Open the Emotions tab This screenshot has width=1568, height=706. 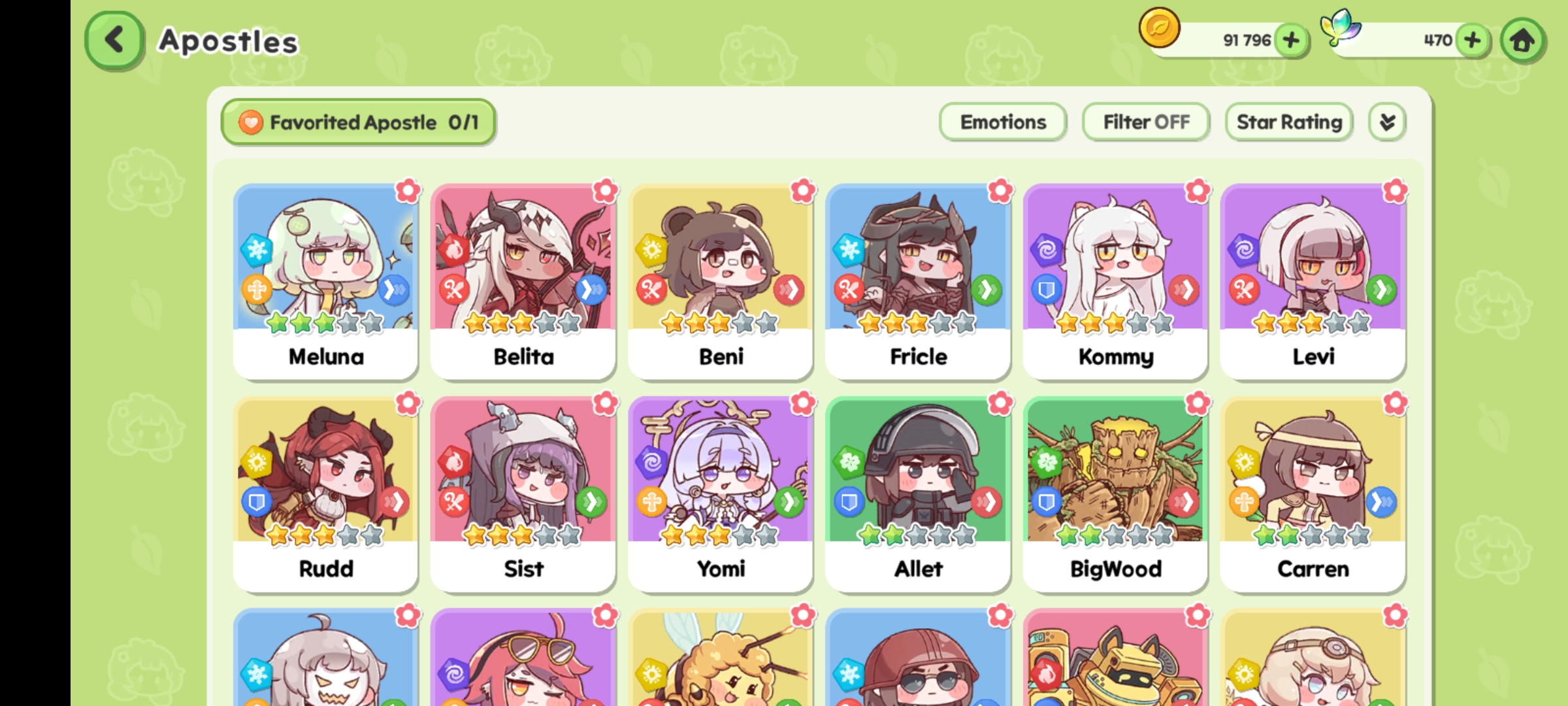pos(1003,122)
